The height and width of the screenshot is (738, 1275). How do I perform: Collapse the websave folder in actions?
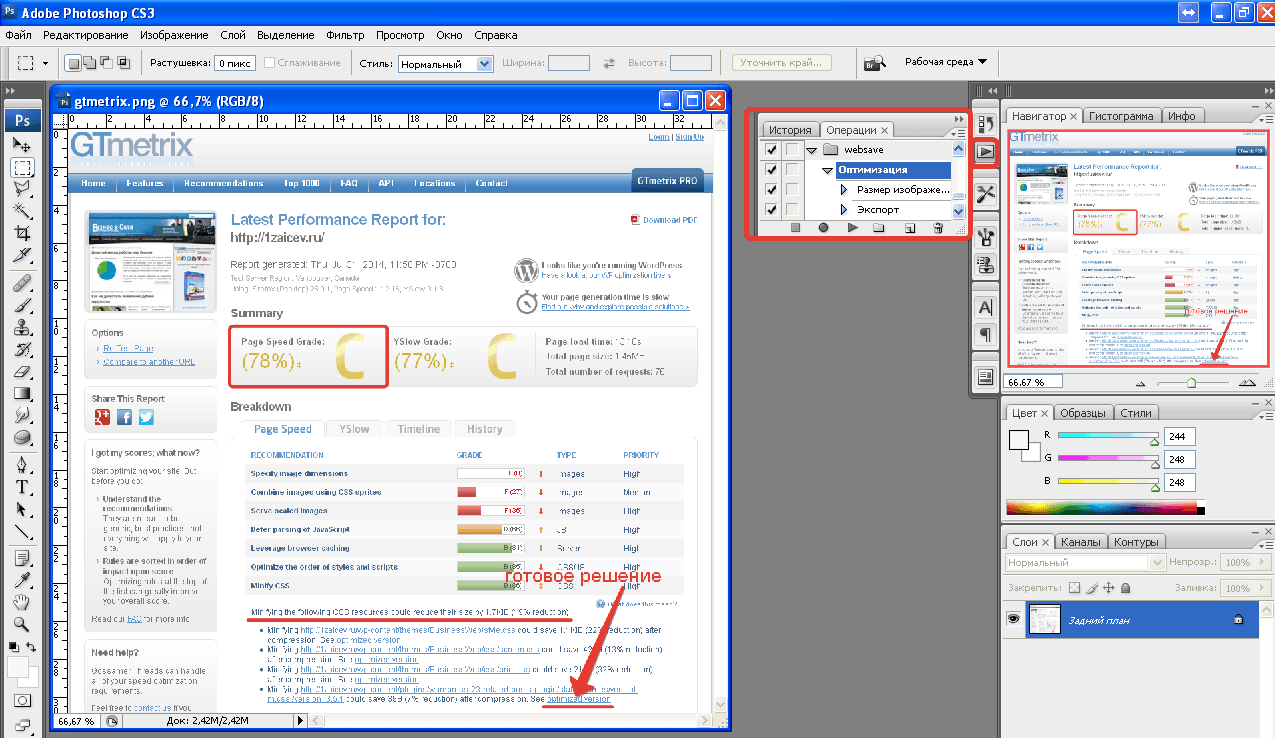[x=810, y=150]
